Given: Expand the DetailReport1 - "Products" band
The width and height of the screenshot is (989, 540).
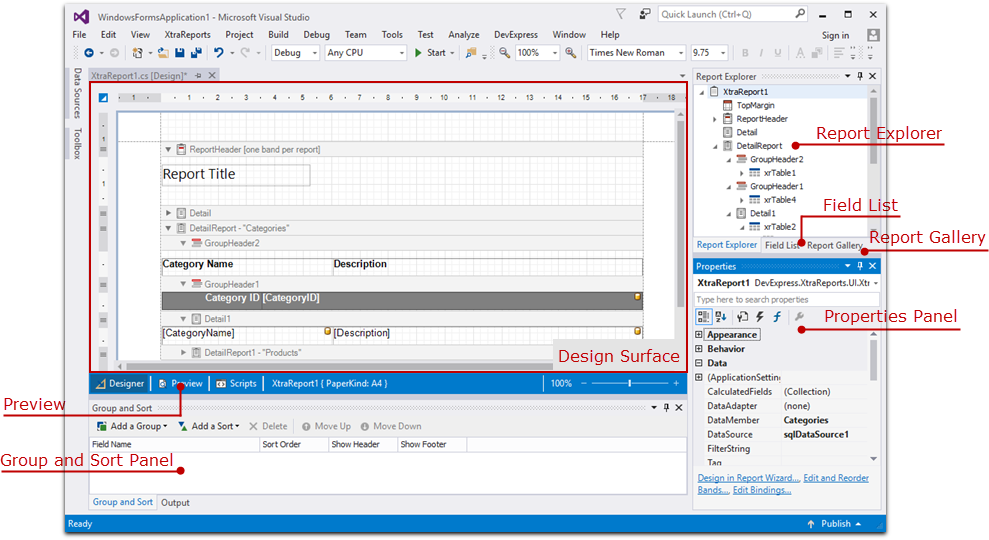Looking at the screenshot, I should [184, 353].
